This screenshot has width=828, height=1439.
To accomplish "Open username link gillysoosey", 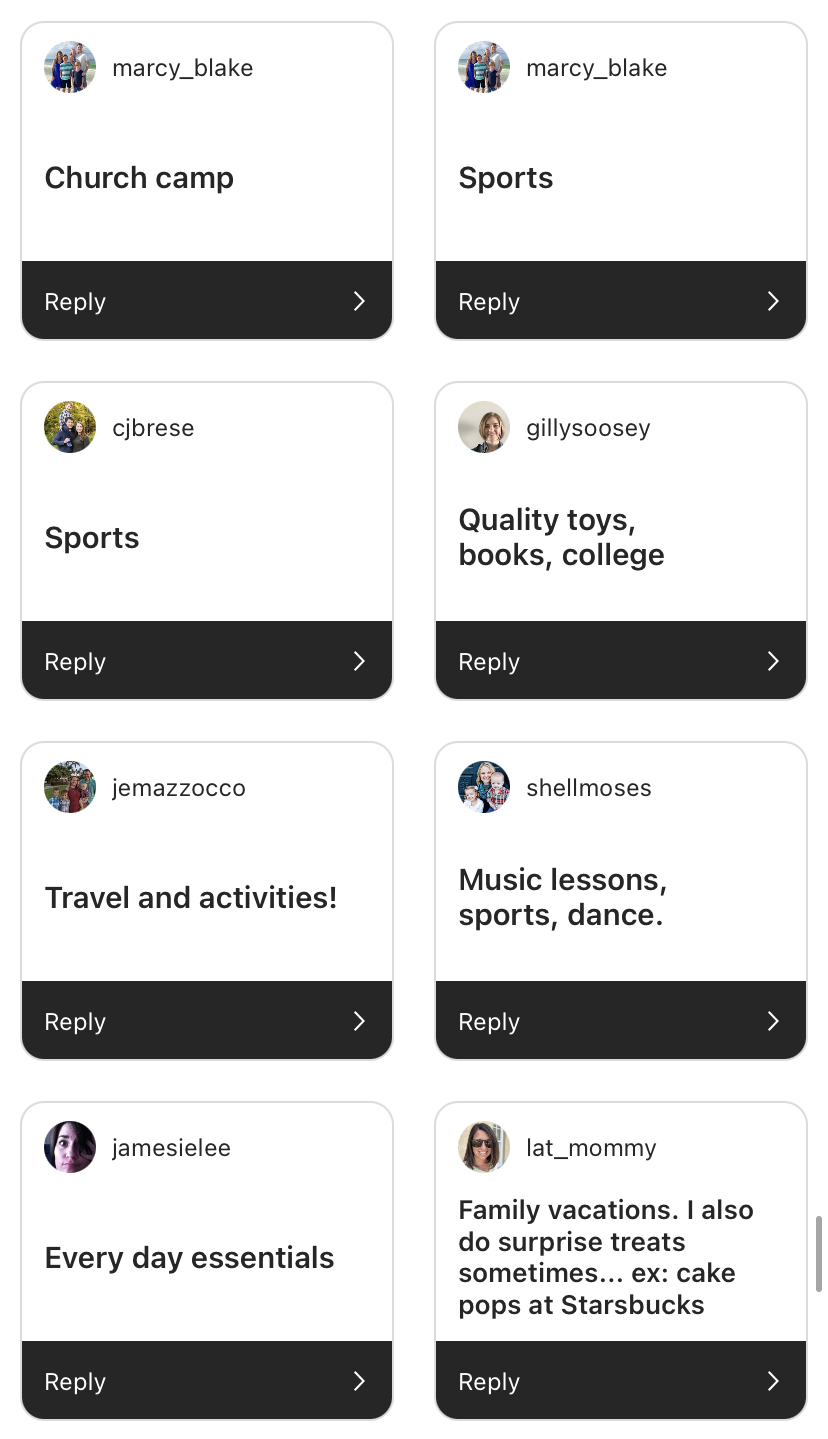I will (588, 428).
